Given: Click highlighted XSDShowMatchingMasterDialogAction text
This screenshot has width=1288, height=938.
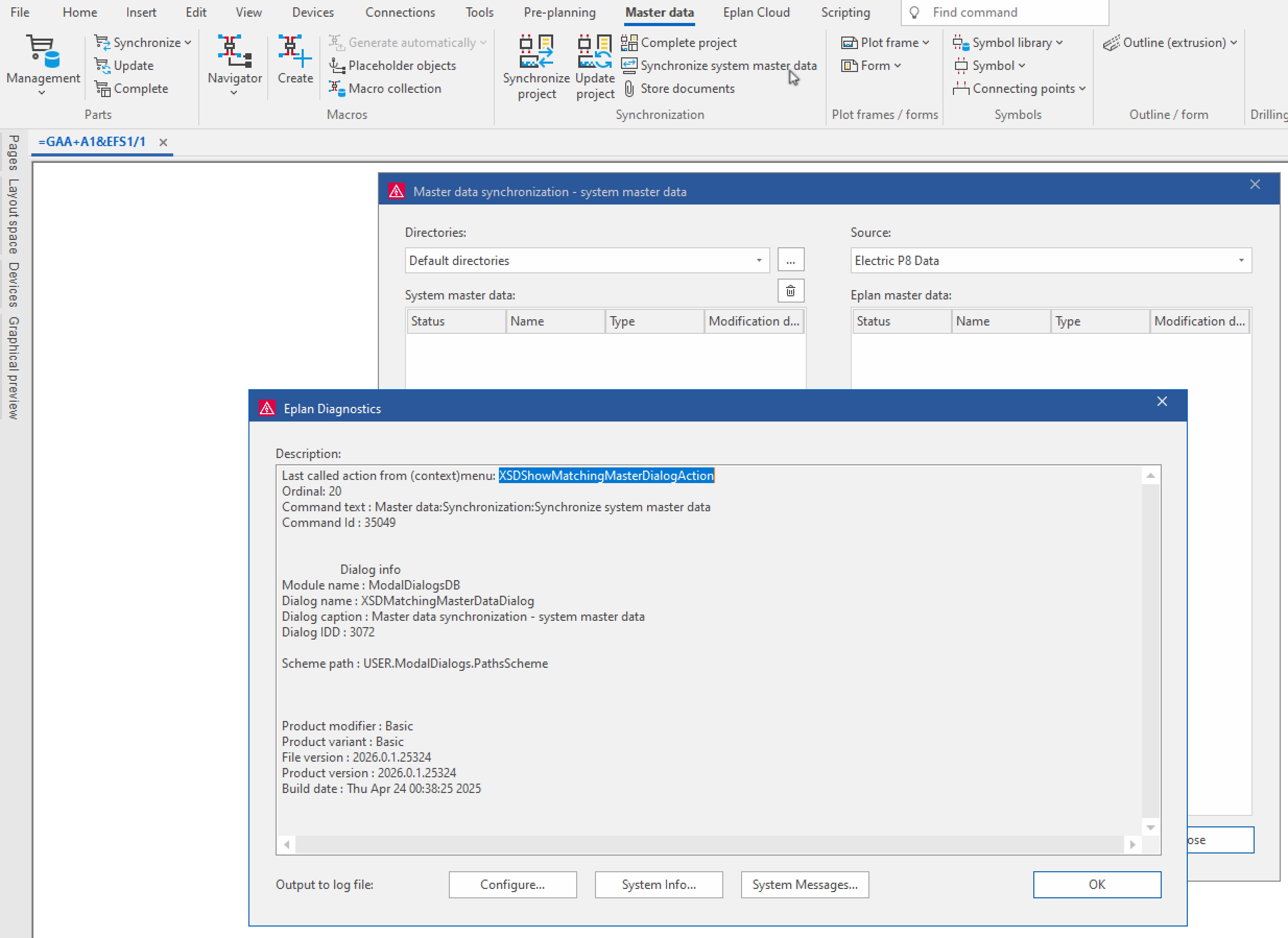Looking at the screenshot, I should point(606,476).
